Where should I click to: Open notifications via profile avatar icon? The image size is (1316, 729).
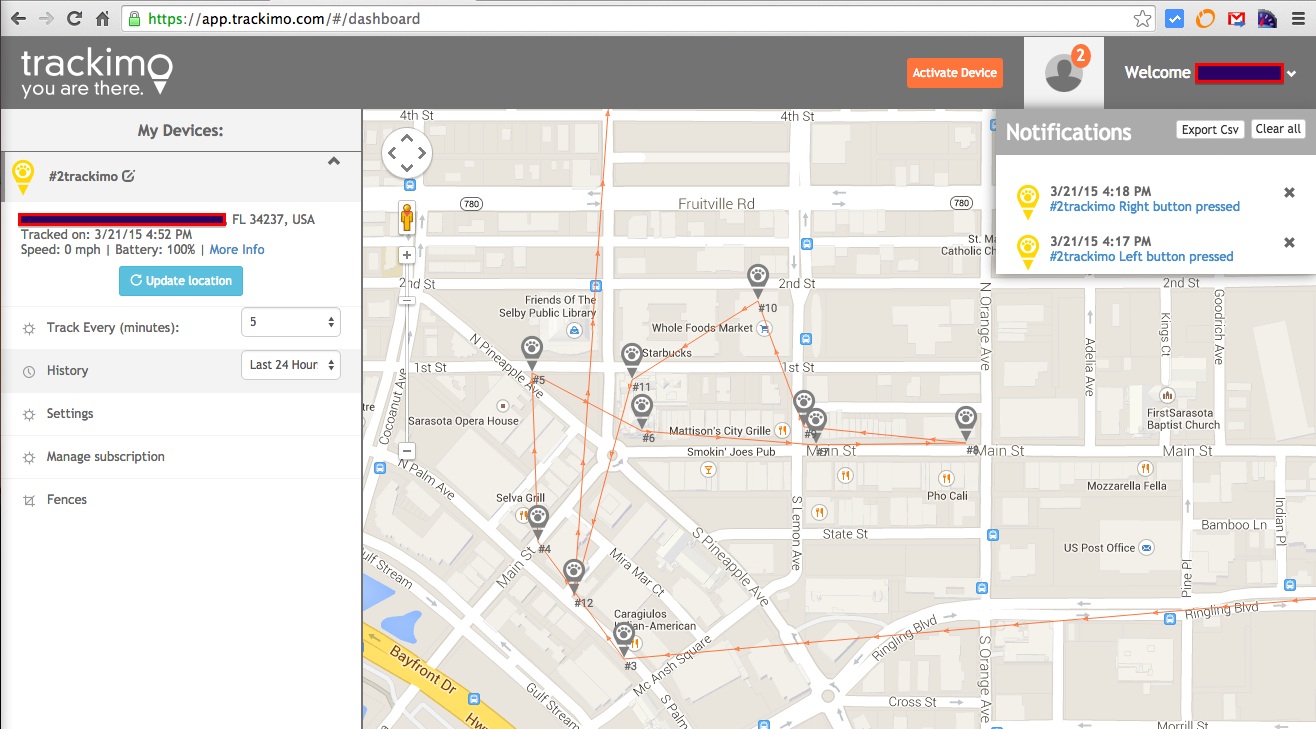click(1064, 72)
